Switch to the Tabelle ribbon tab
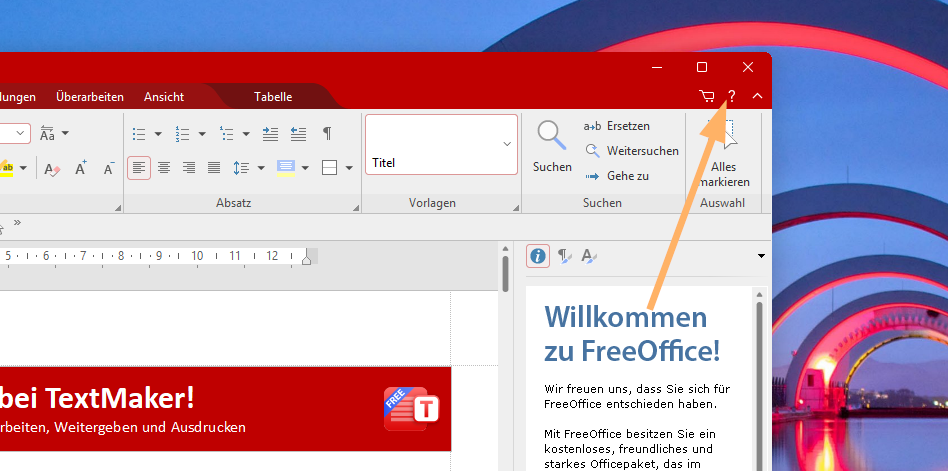This screenshot has height=471, width=948. [273, 97]
